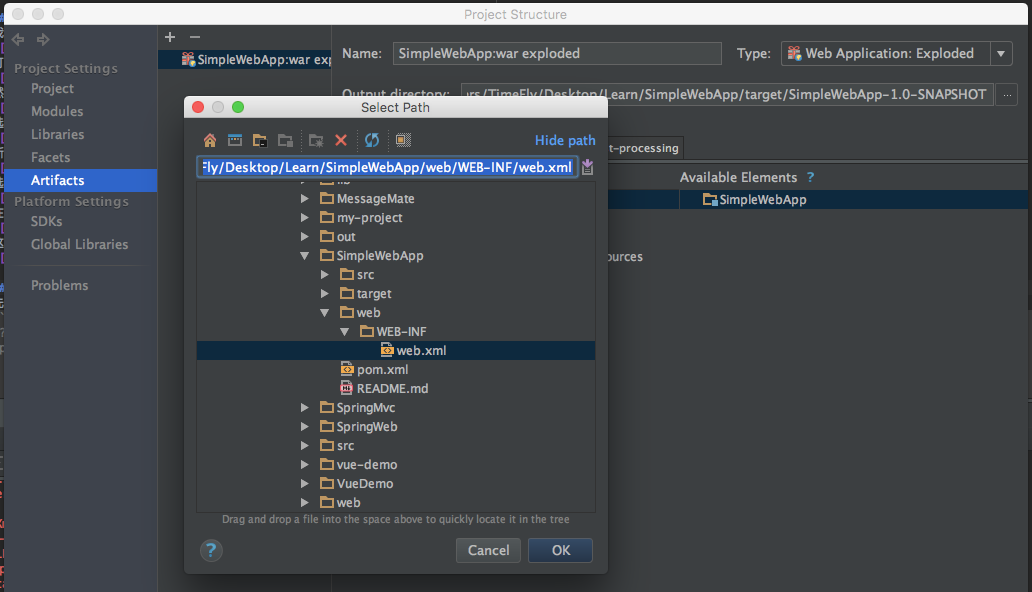This screenshot has height=592, width=1032.
Task: Open Facets settings
Action: tap(50, 157)
